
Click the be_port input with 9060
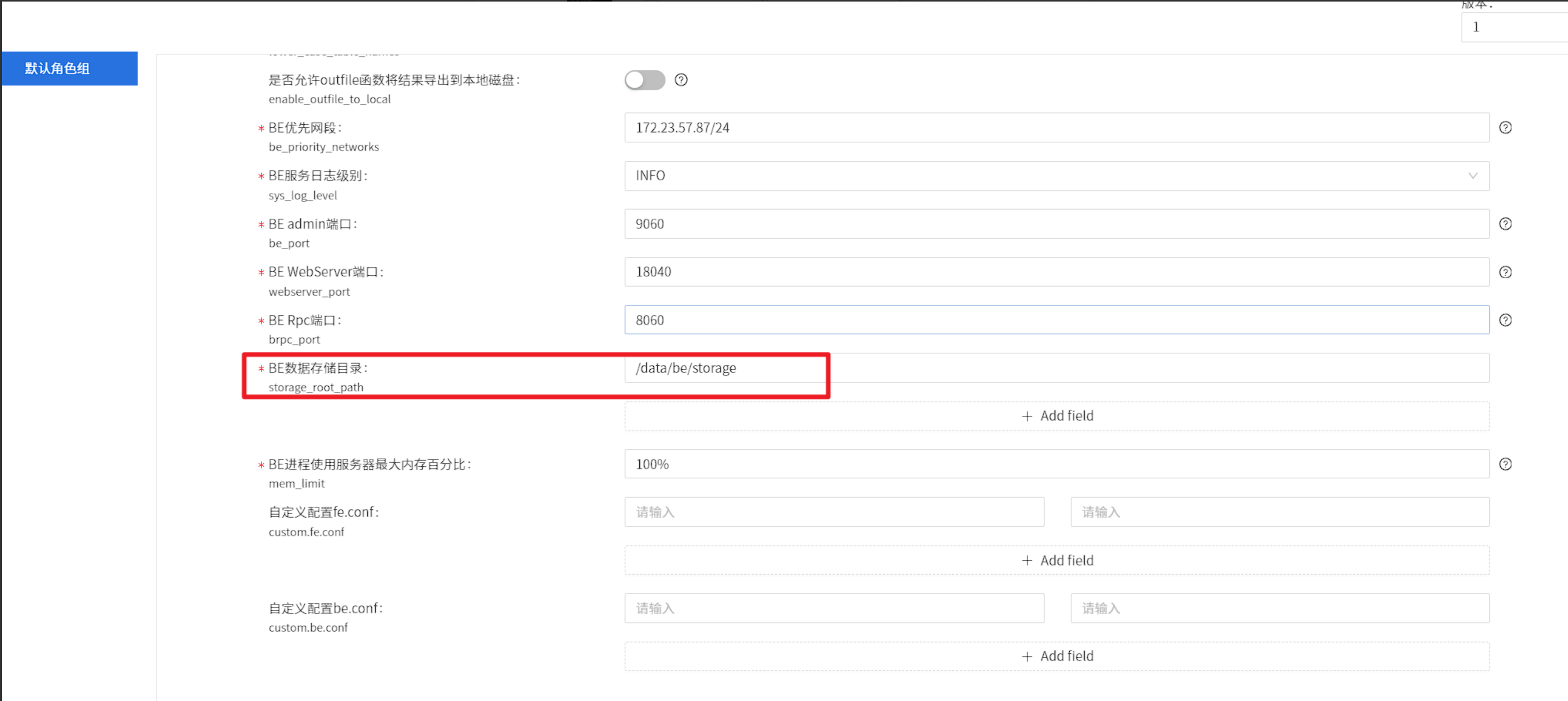point(1056,224)
